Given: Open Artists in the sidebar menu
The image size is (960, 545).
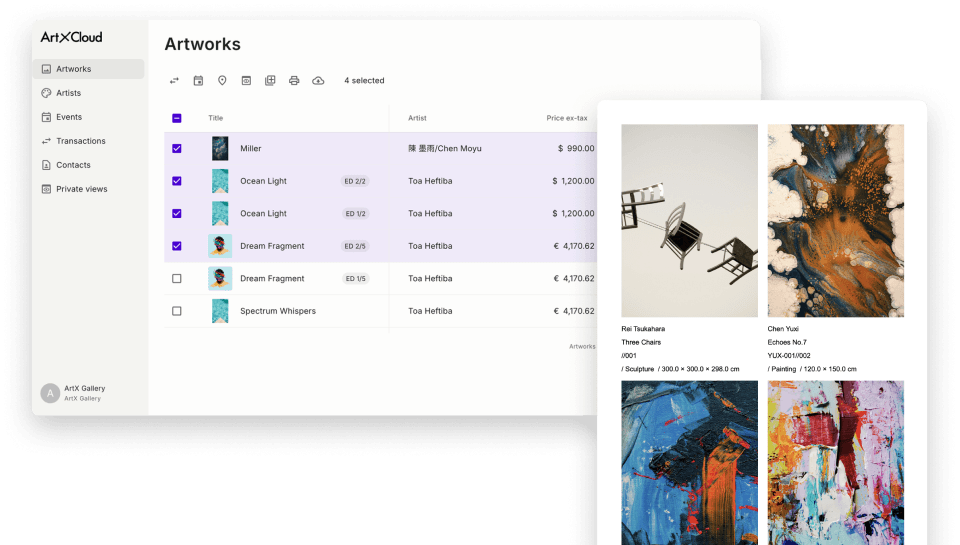Looking at the screenshot, I should [89, 93].
